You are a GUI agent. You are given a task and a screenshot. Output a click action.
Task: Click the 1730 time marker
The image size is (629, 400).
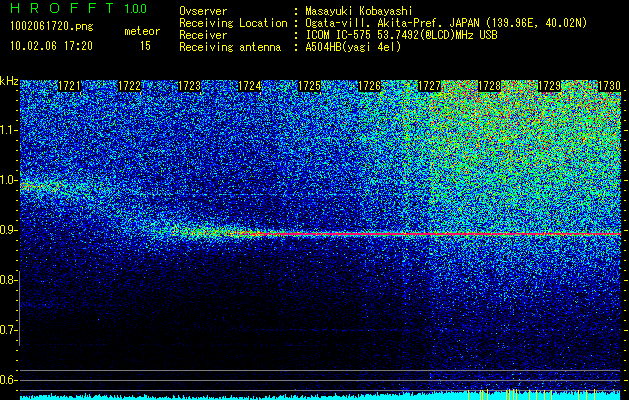coord(609,86)
